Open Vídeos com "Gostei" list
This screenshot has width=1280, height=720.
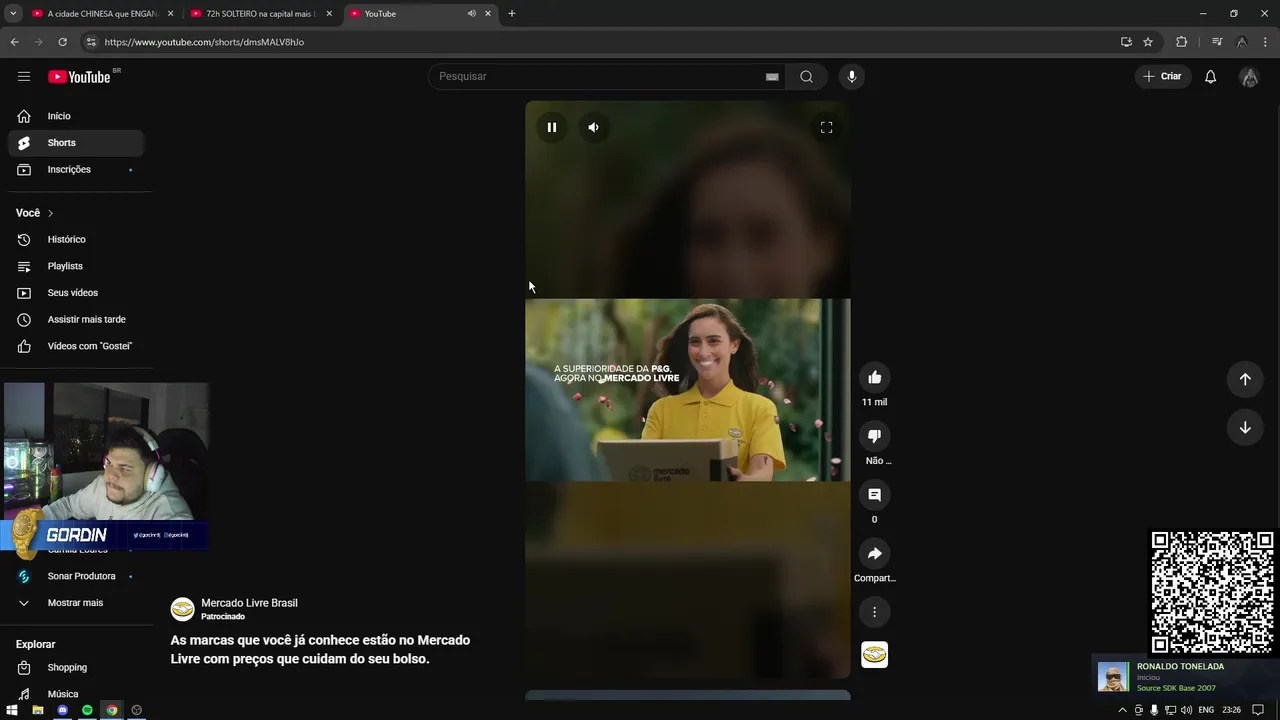point(76,346)
